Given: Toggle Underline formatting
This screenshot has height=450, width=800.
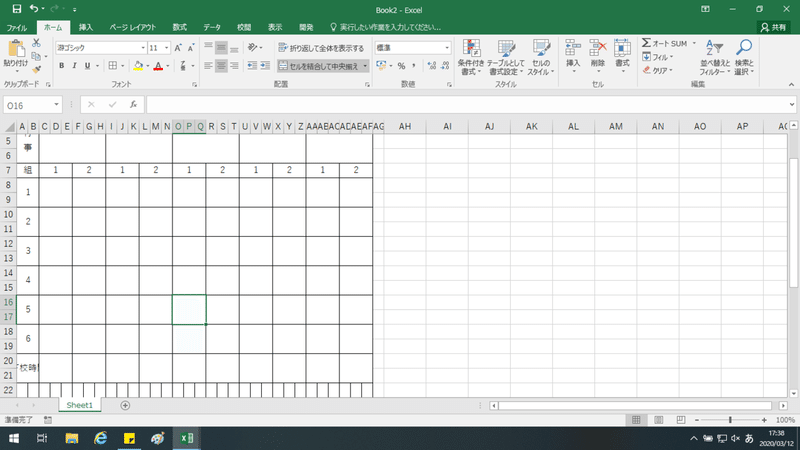Looking at the screenshot, I should click(x=87, y=66).
